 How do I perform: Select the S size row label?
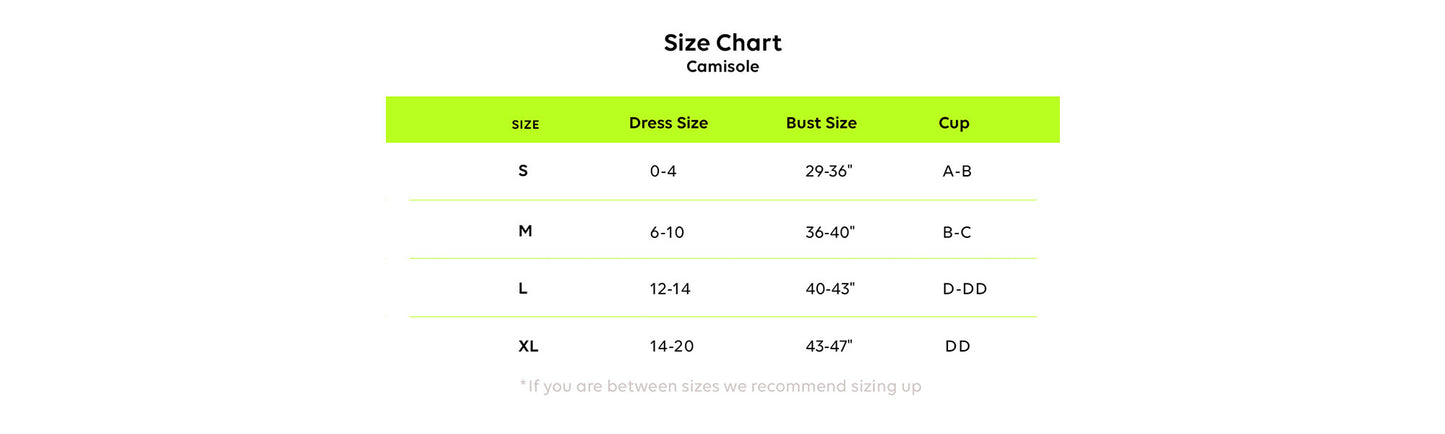pyautogui.click(x=523, y=171)
